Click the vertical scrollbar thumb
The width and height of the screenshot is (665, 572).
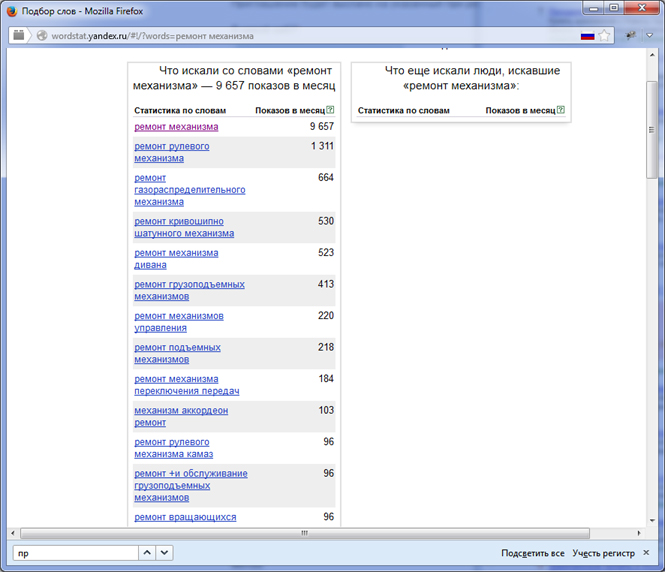click(652, 130)
